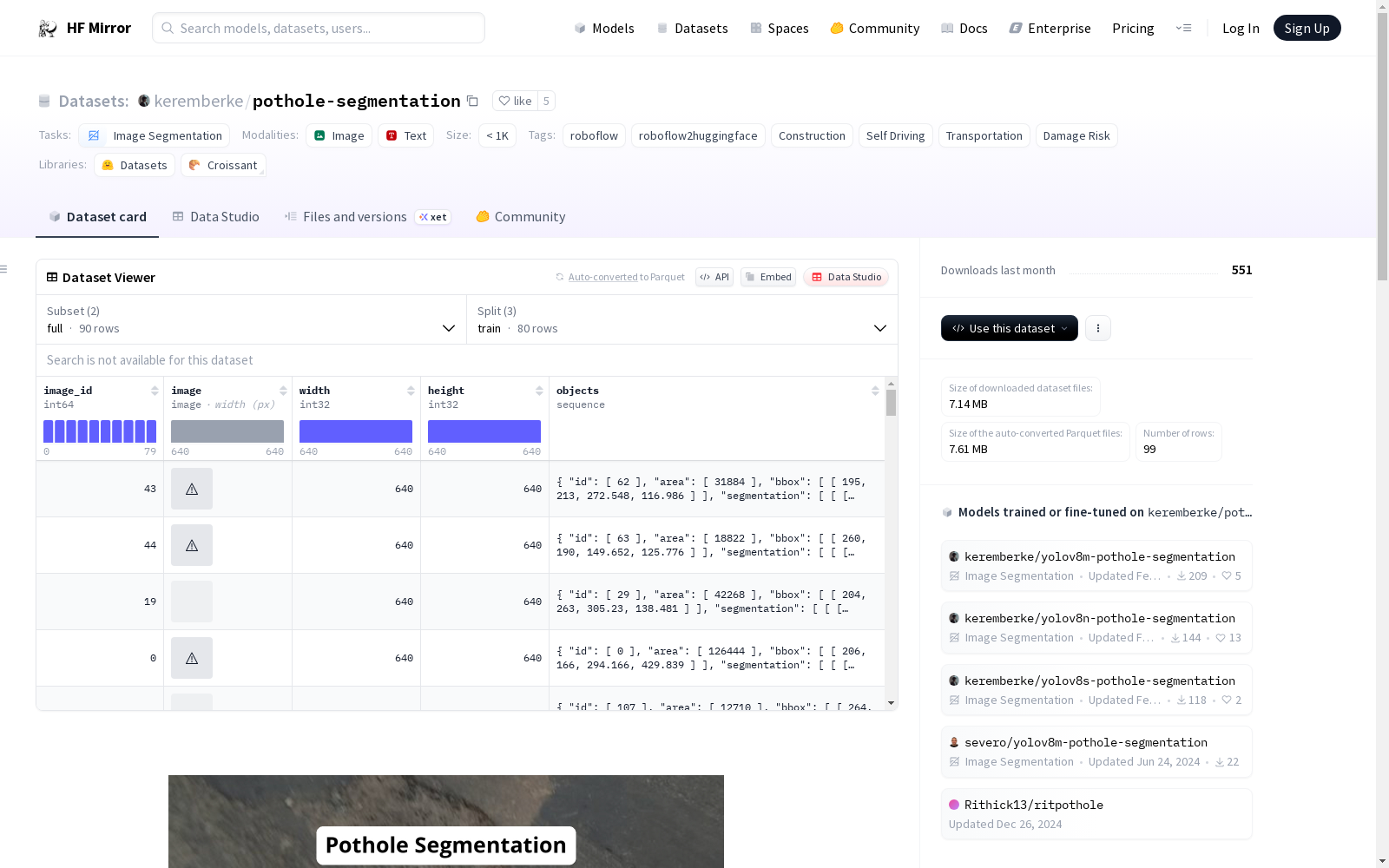Open severo/yolov8m-pothole-segmentation model card
The width and height of the screenshot is (1389, 868).
1096,752
